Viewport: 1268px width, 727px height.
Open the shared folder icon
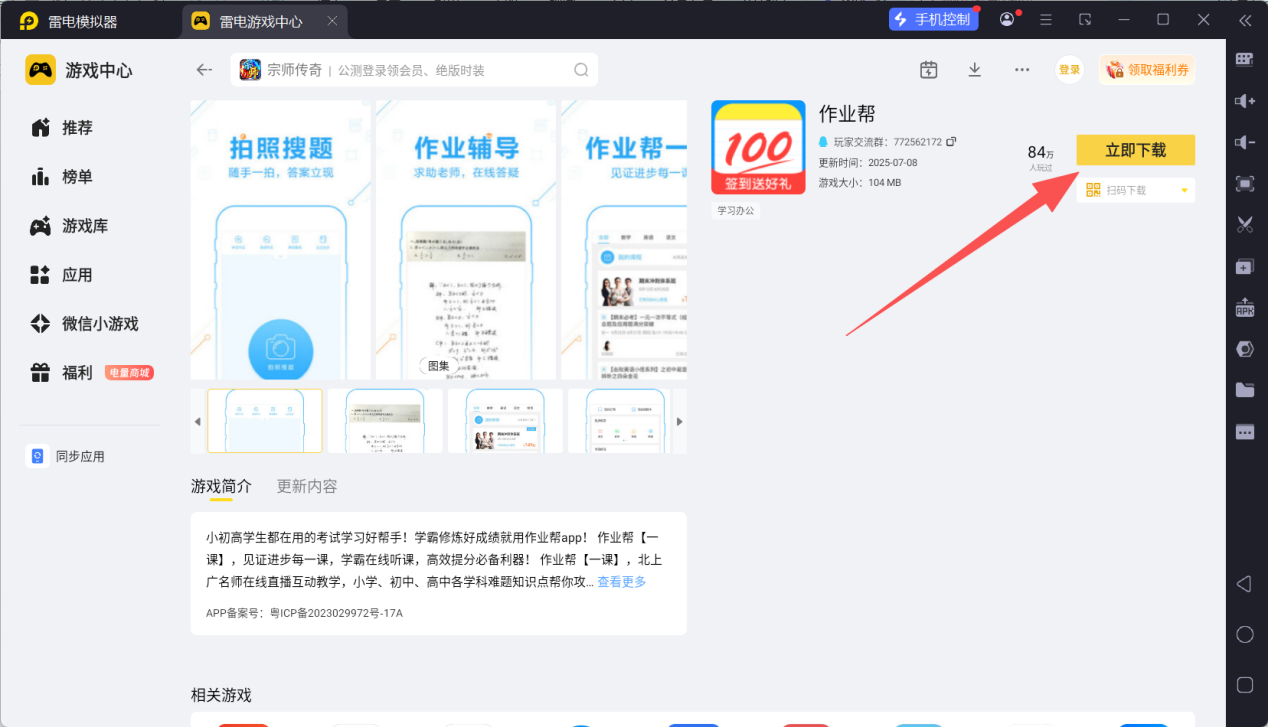1245,390
